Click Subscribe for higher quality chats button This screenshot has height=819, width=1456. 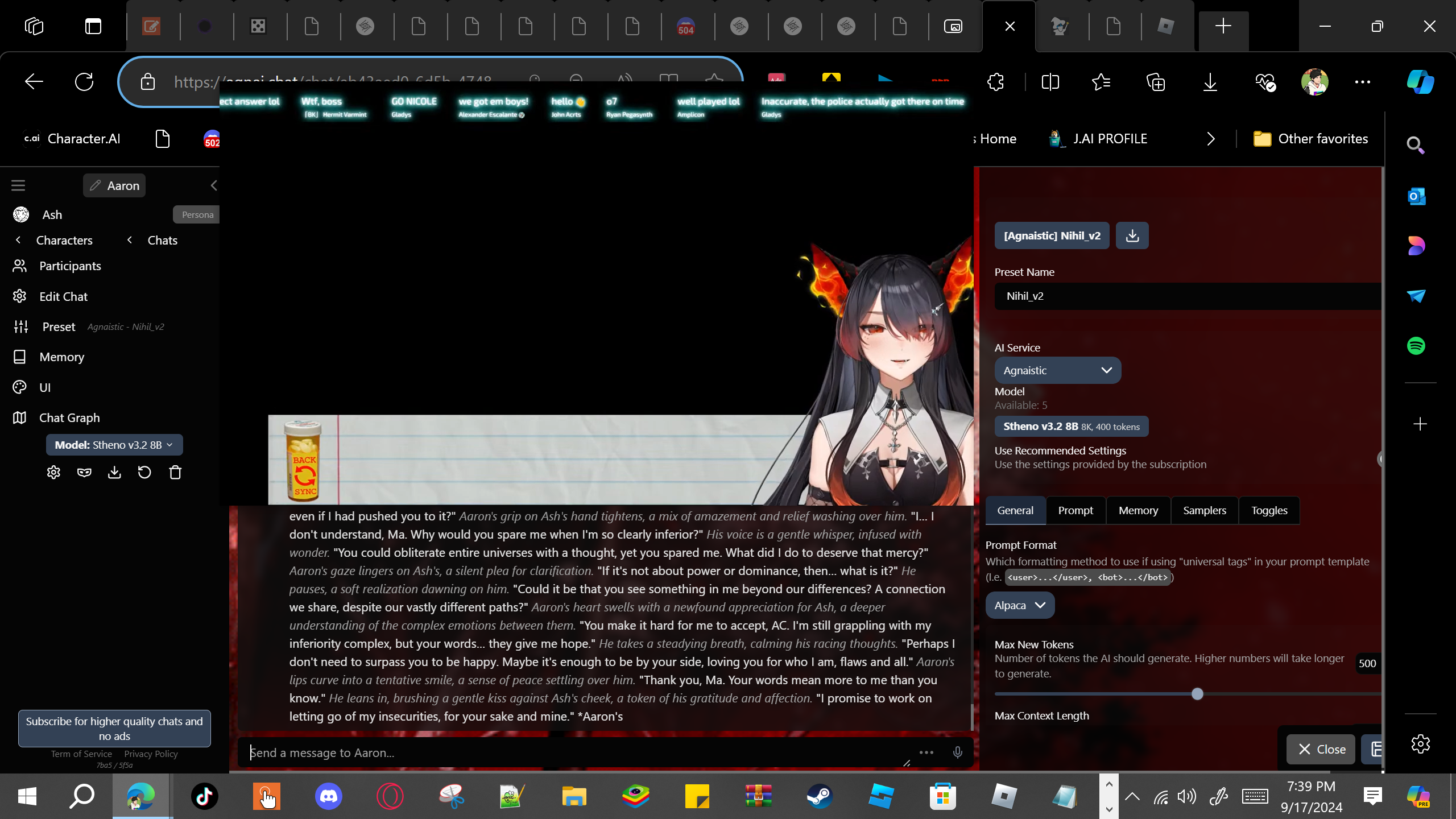point(114,728)
